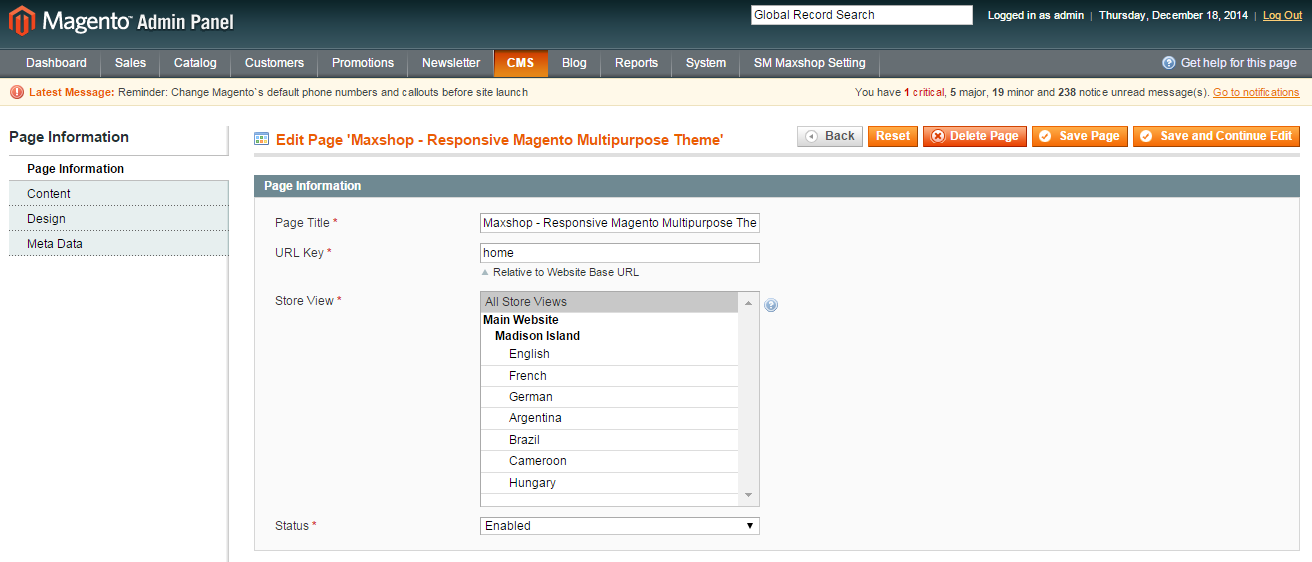Select the German store view

(x=610, y=397)
